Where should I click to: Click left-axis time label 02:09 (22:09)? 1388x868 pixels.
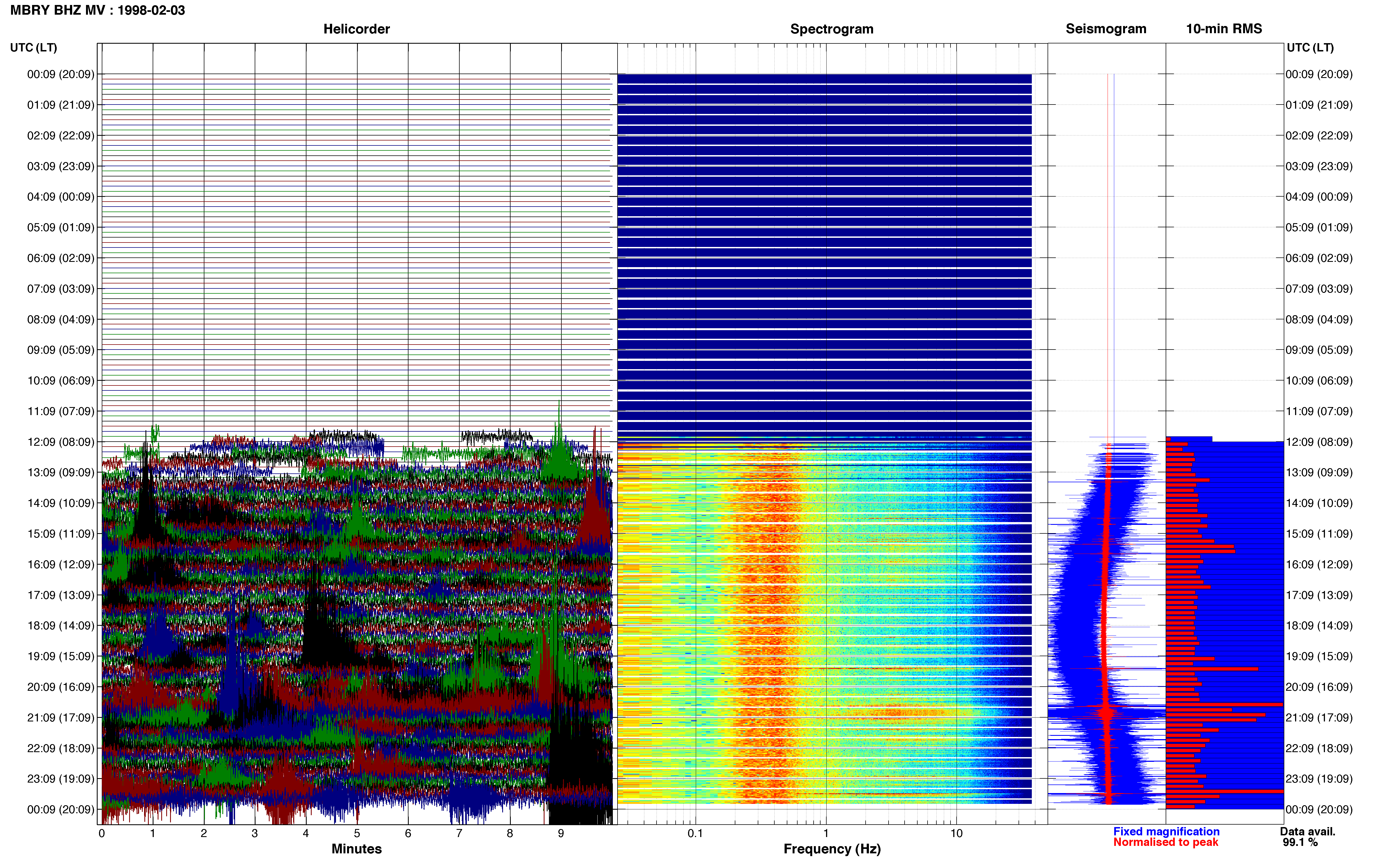coord(61,135)
